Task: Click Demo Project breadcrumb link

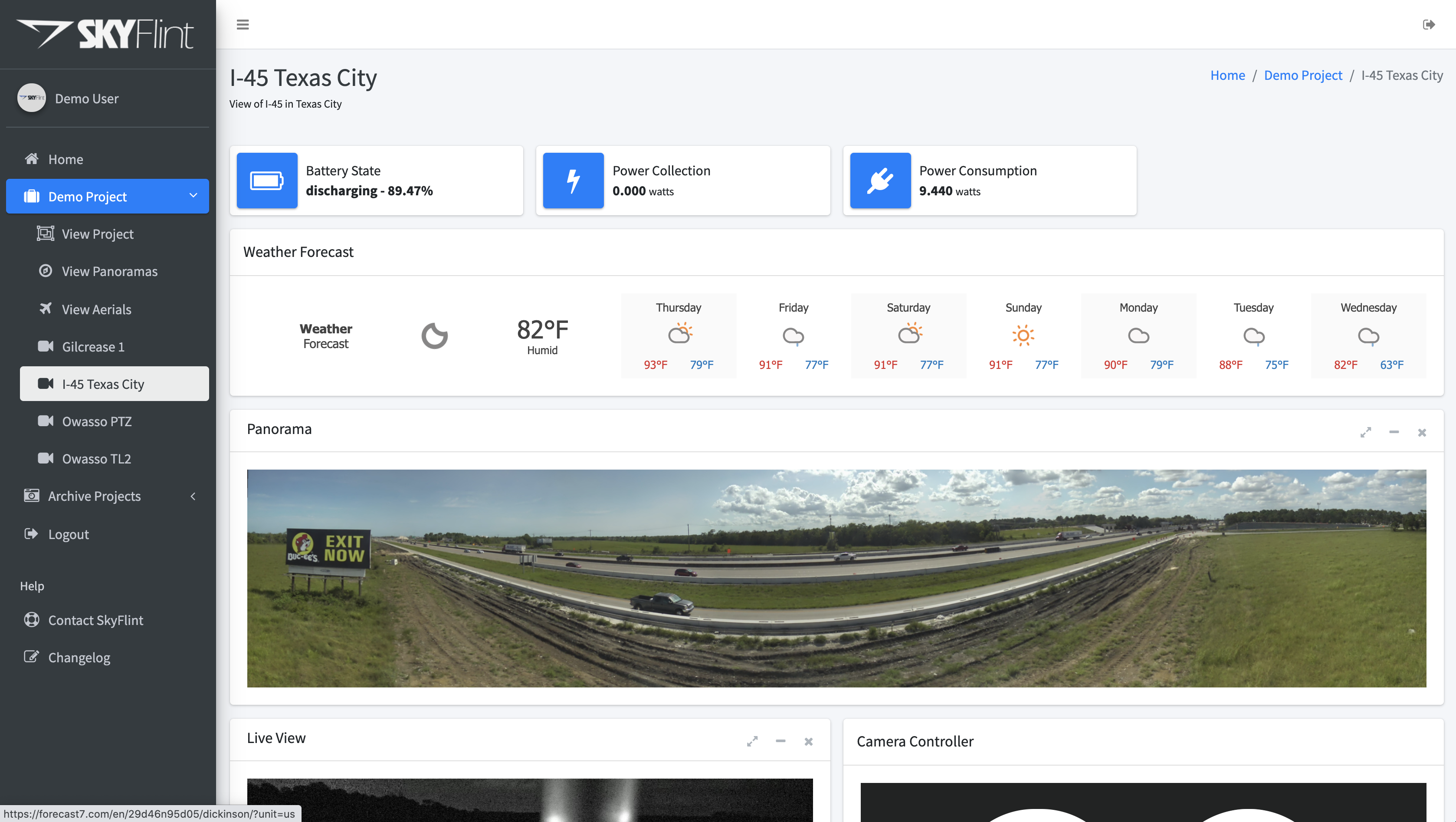Action: point(1302,75)
